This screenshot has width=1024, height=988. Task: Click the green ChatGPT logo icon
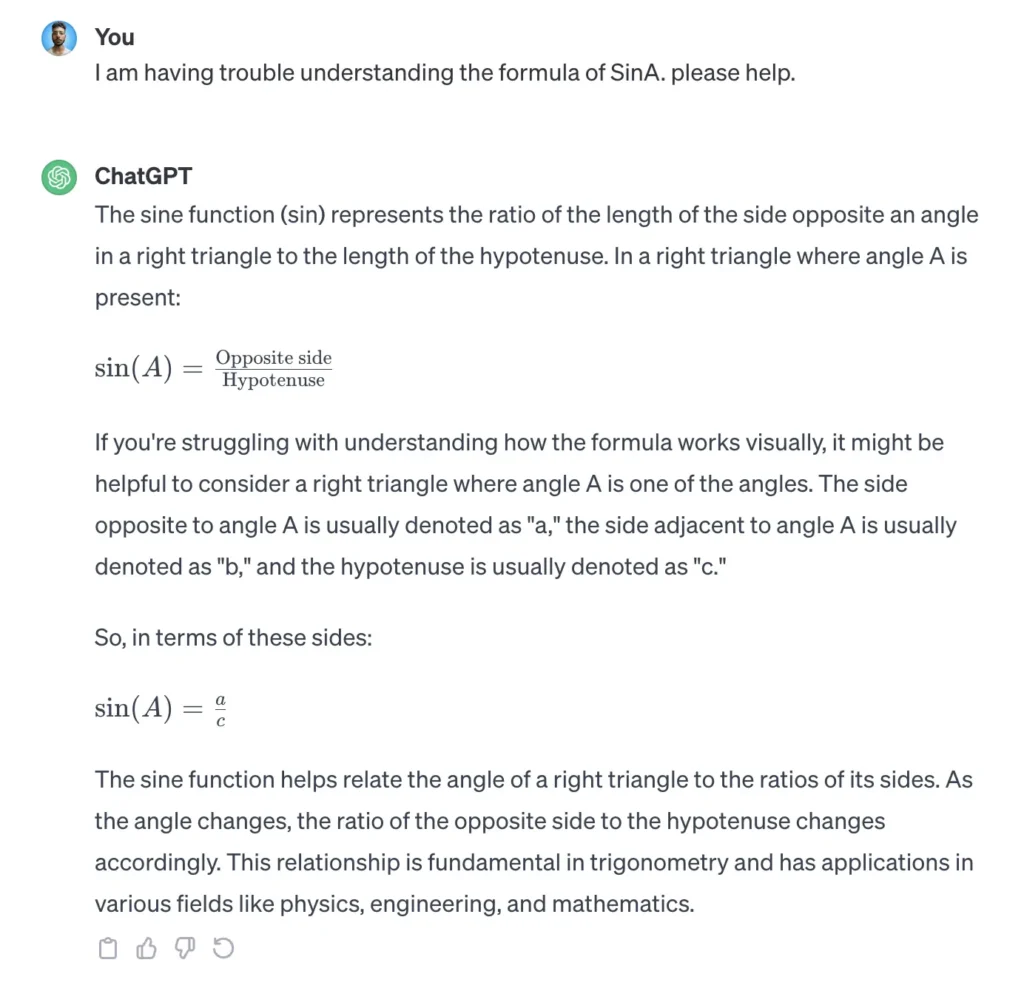tap(59, 177)
